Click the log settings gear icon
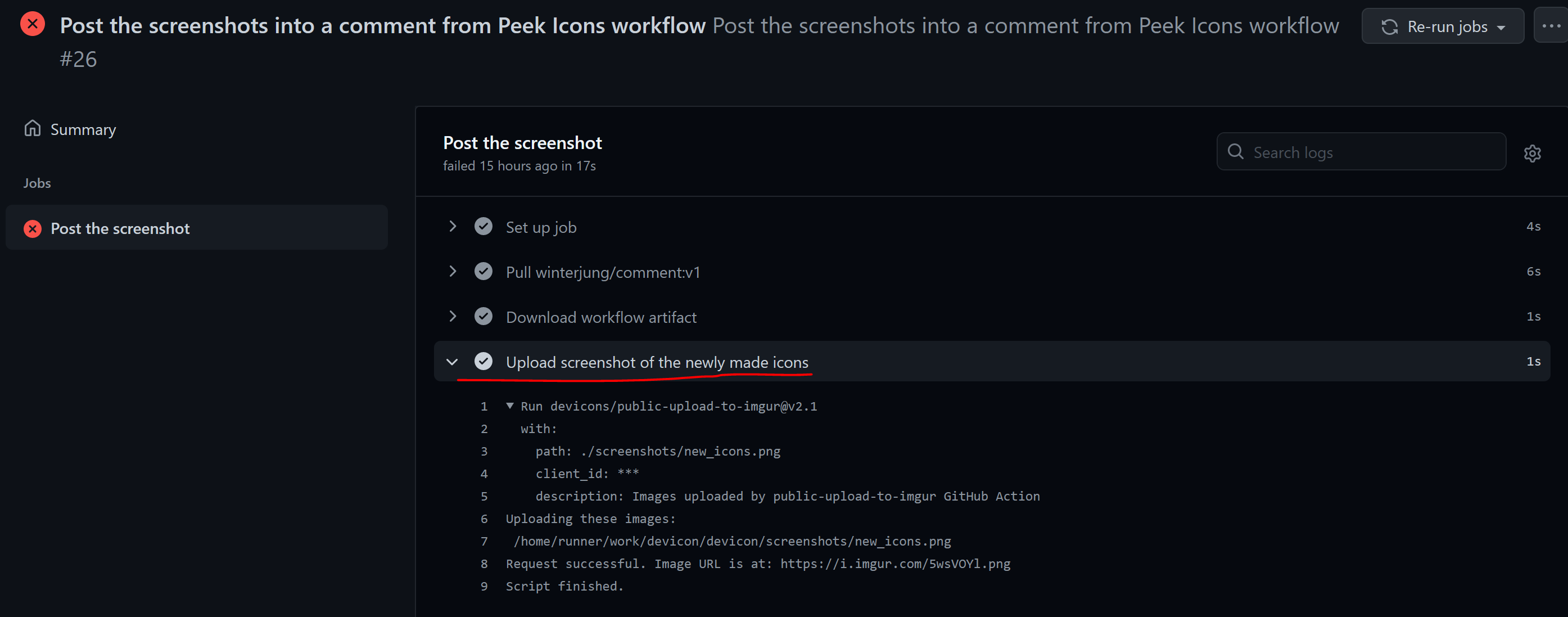This screenshot has height=617, width=1568. (1531, 153)
